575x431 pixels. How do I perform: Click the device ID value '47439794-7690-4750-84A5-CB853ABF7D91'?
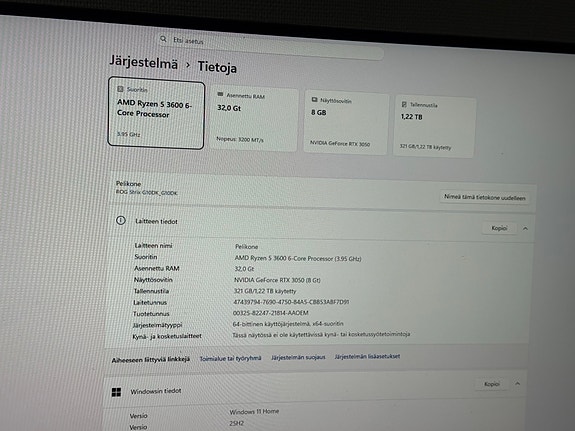[x=291, y=302]
